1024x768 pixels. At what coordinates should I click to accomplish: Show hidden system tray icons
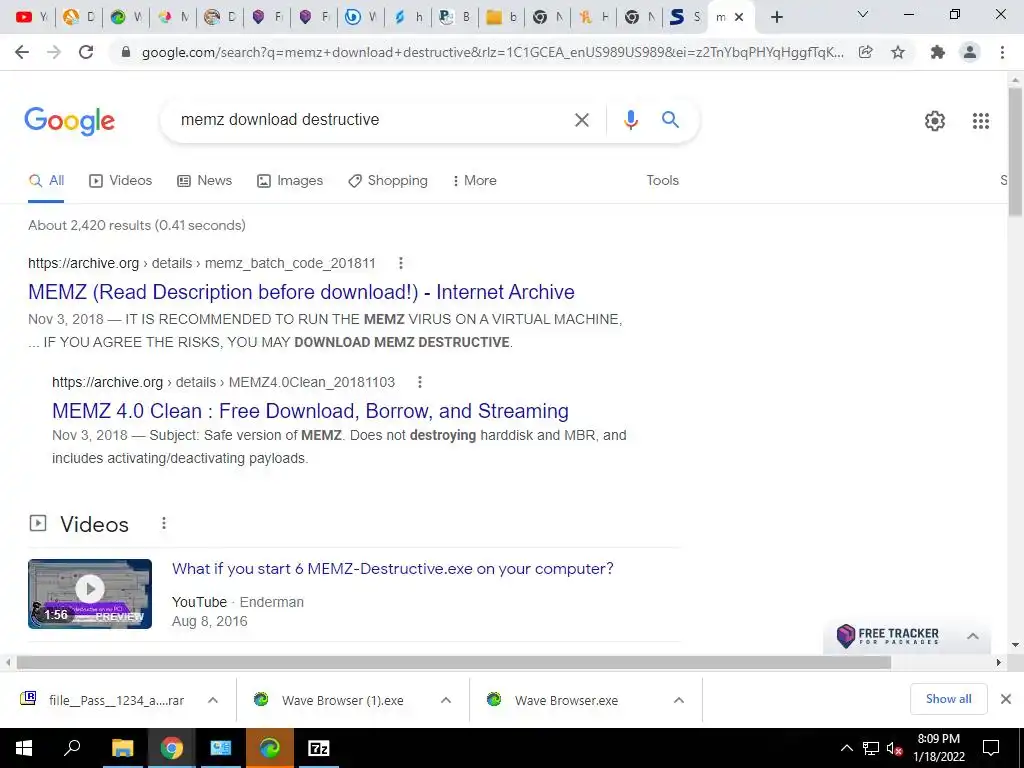(x=846, y=748)
